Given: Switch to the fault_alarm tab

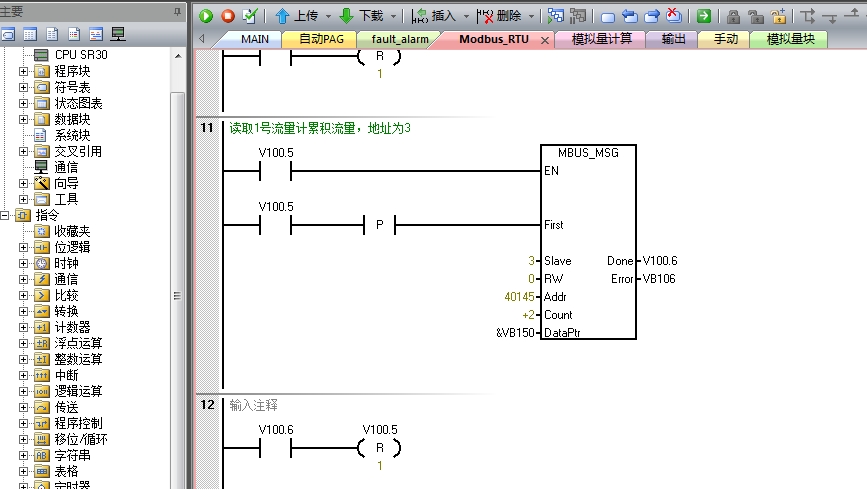Looking at the screenshot, I should click(400, 40).
